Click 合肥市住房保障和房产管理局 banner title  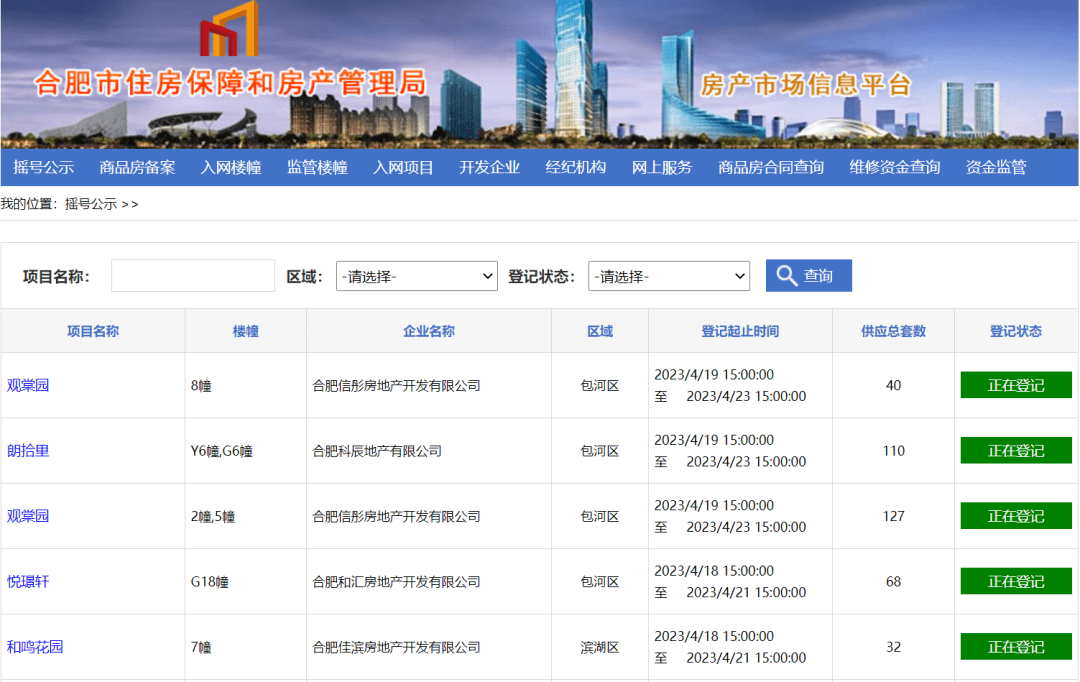(x=231, y=83)
